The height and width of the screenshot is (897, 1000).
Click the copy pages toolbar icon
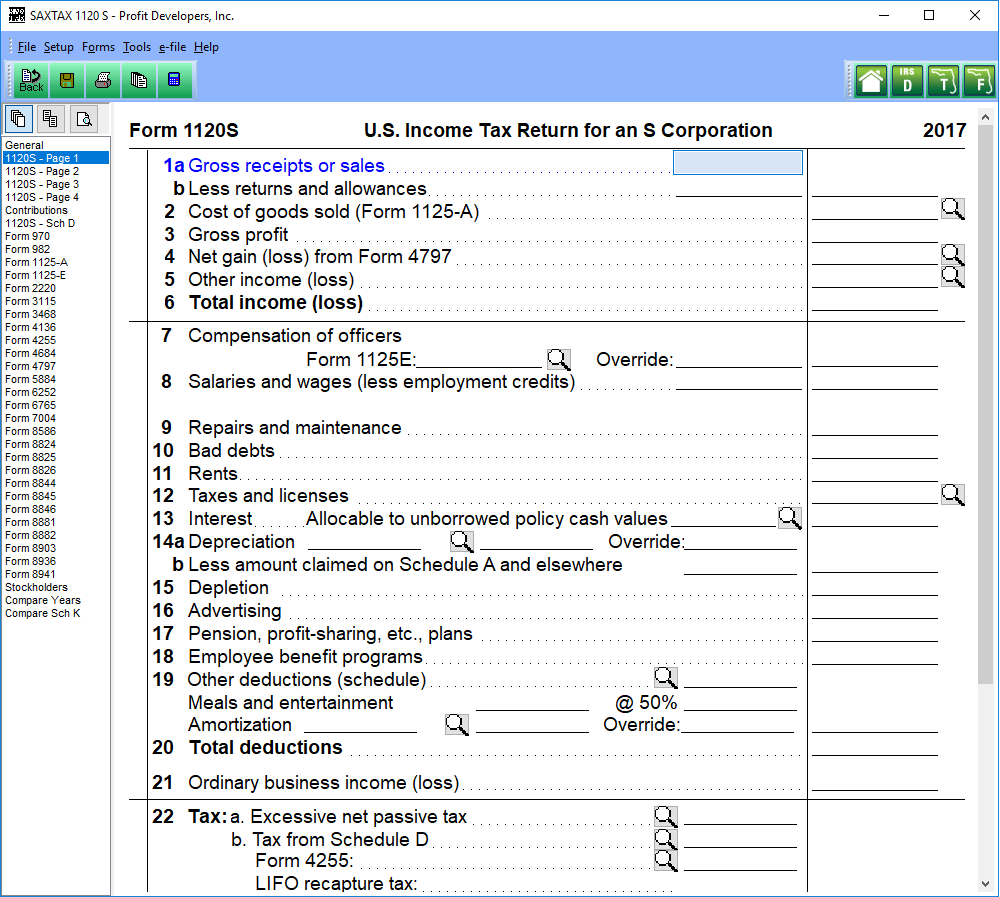pyautogui.click(x=138, y=80)
